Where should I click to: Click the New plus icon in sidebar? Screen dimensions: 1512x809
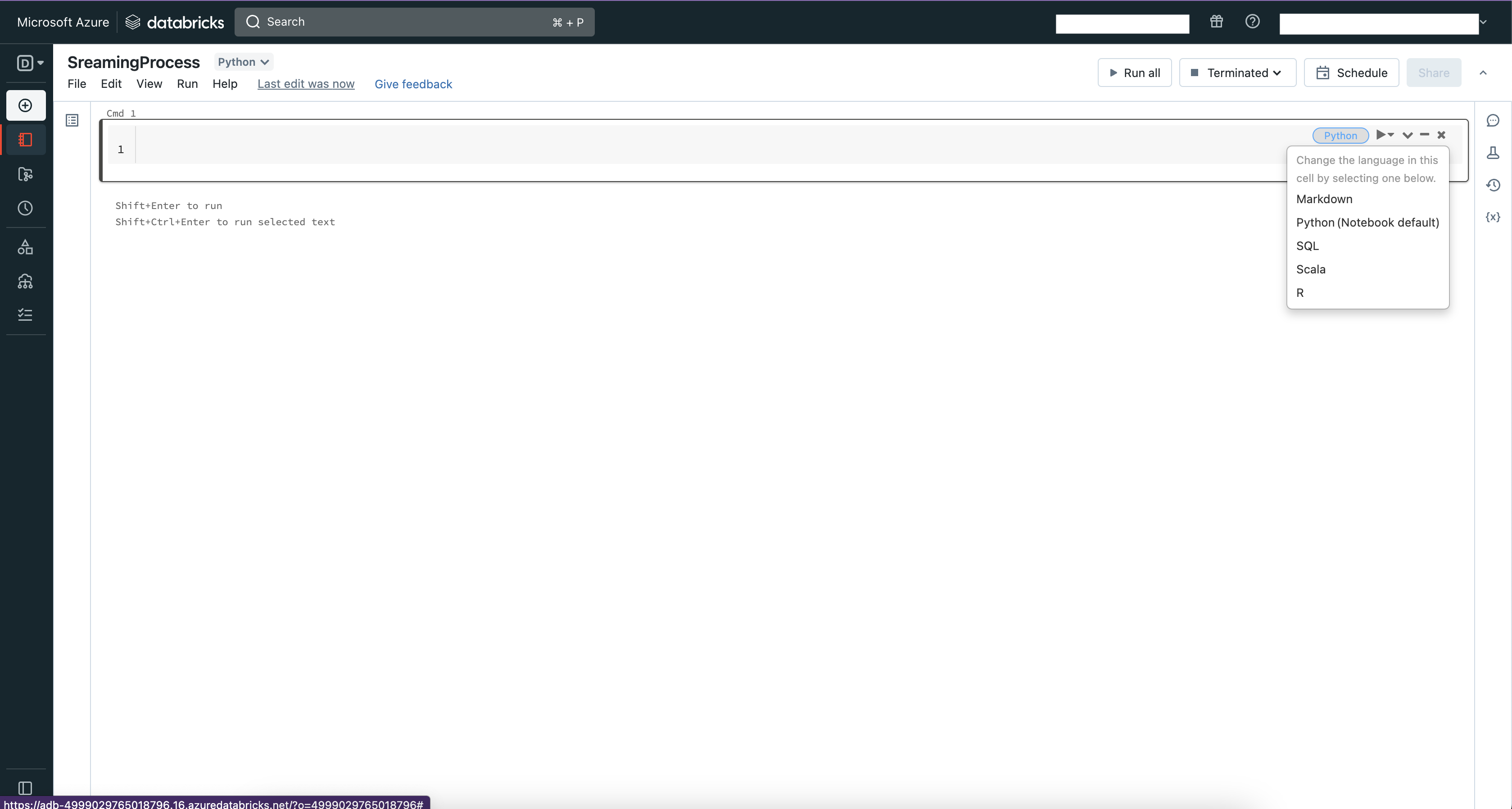tap(25, 106)
